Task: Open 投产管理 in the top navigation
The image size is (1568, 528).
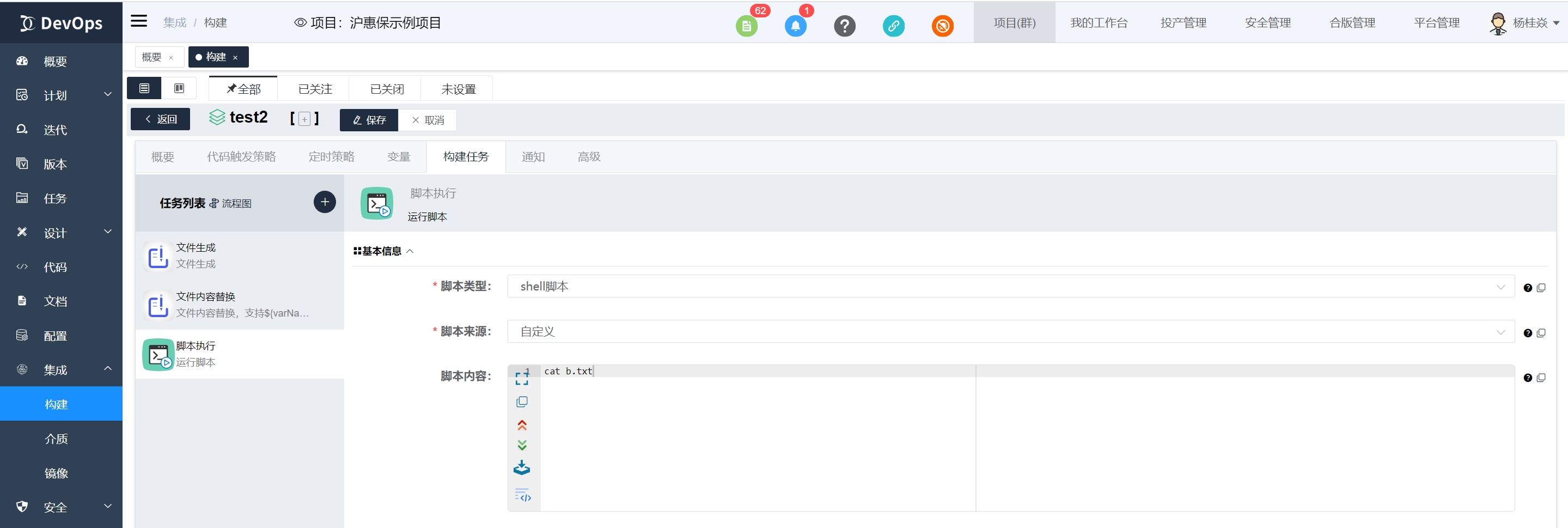Action: tap(1183, 22)
